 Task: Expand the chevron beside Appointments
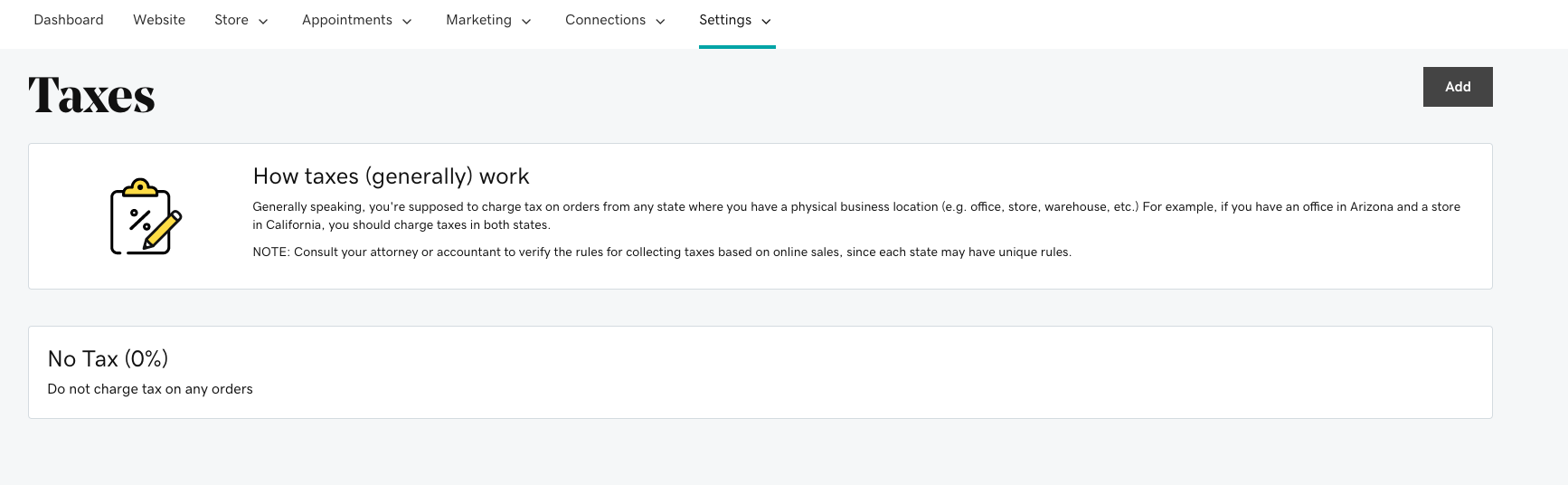point(407,22)
